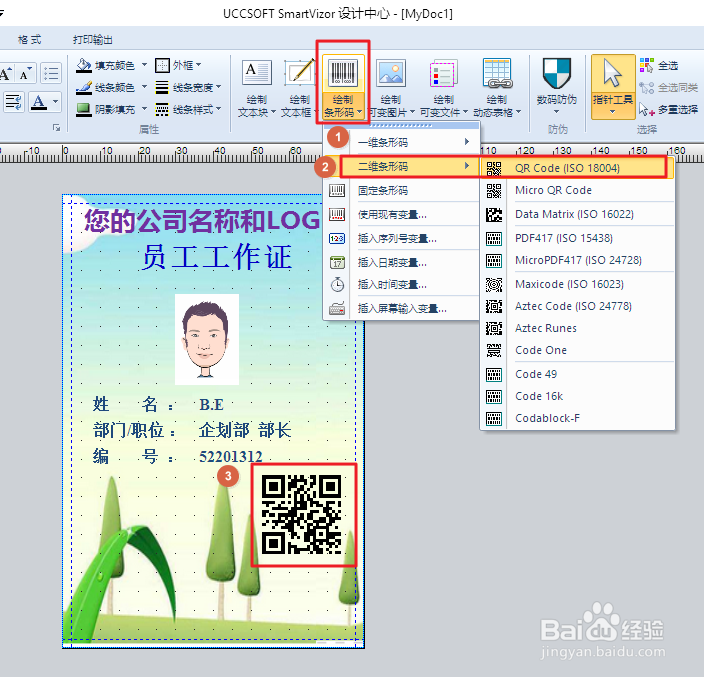Select PDF417 (ISO 15438) option

click(x=578, y=238)
